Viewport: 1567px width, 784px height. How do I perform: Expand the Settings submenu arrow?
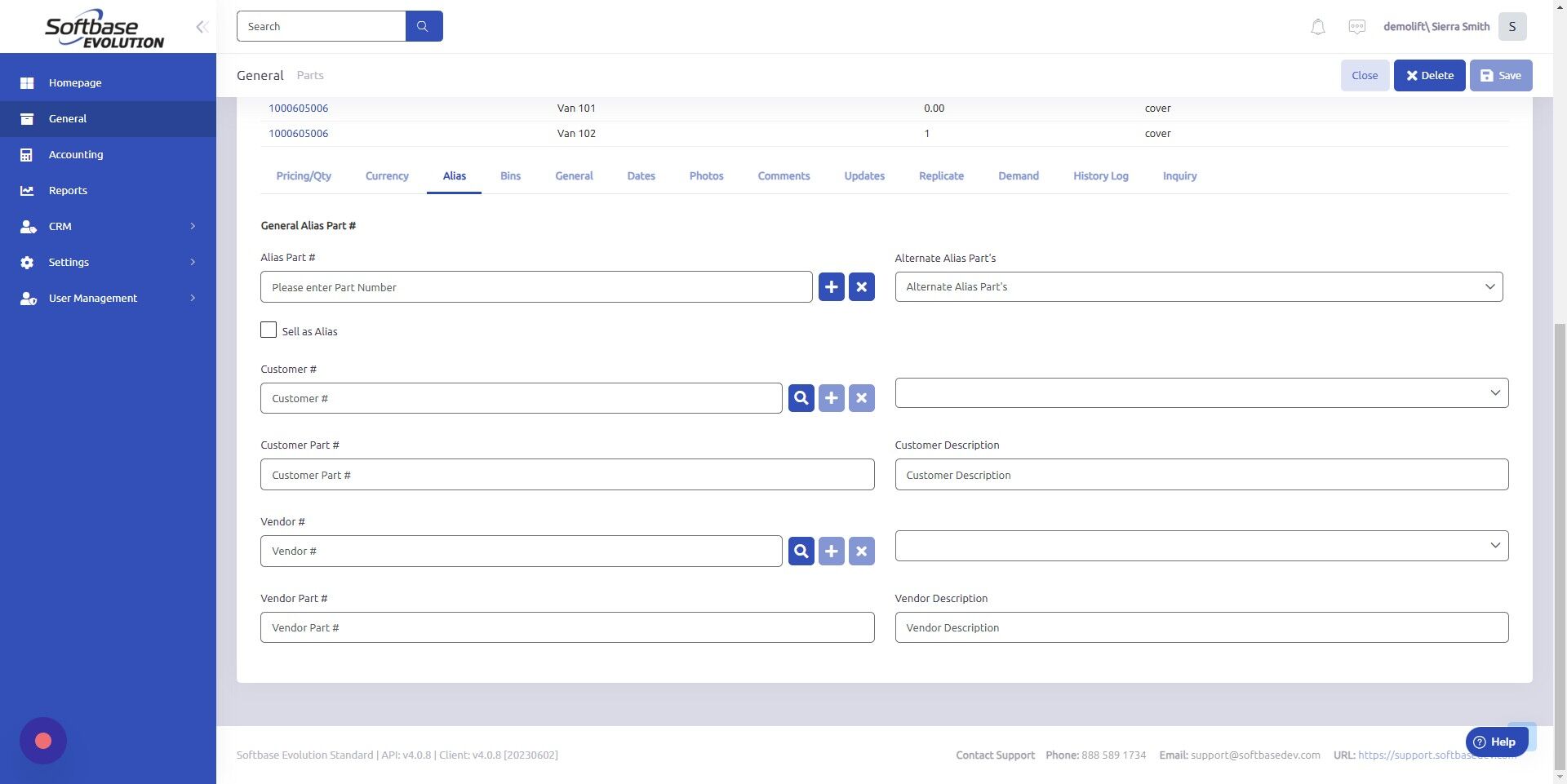click(193, 262)
